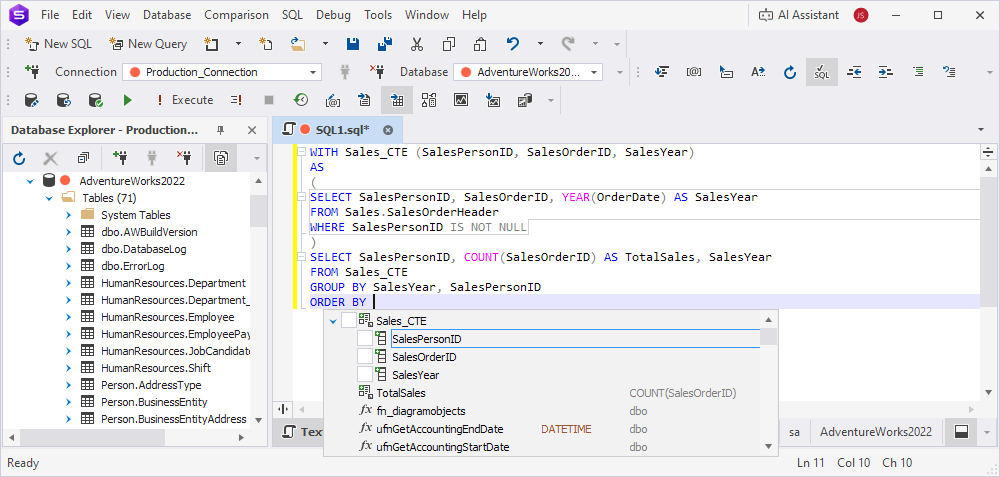This screenshot has height=477, width=1000.
Task: Click the AI Assistant button
Action: (x=798, y=15)
